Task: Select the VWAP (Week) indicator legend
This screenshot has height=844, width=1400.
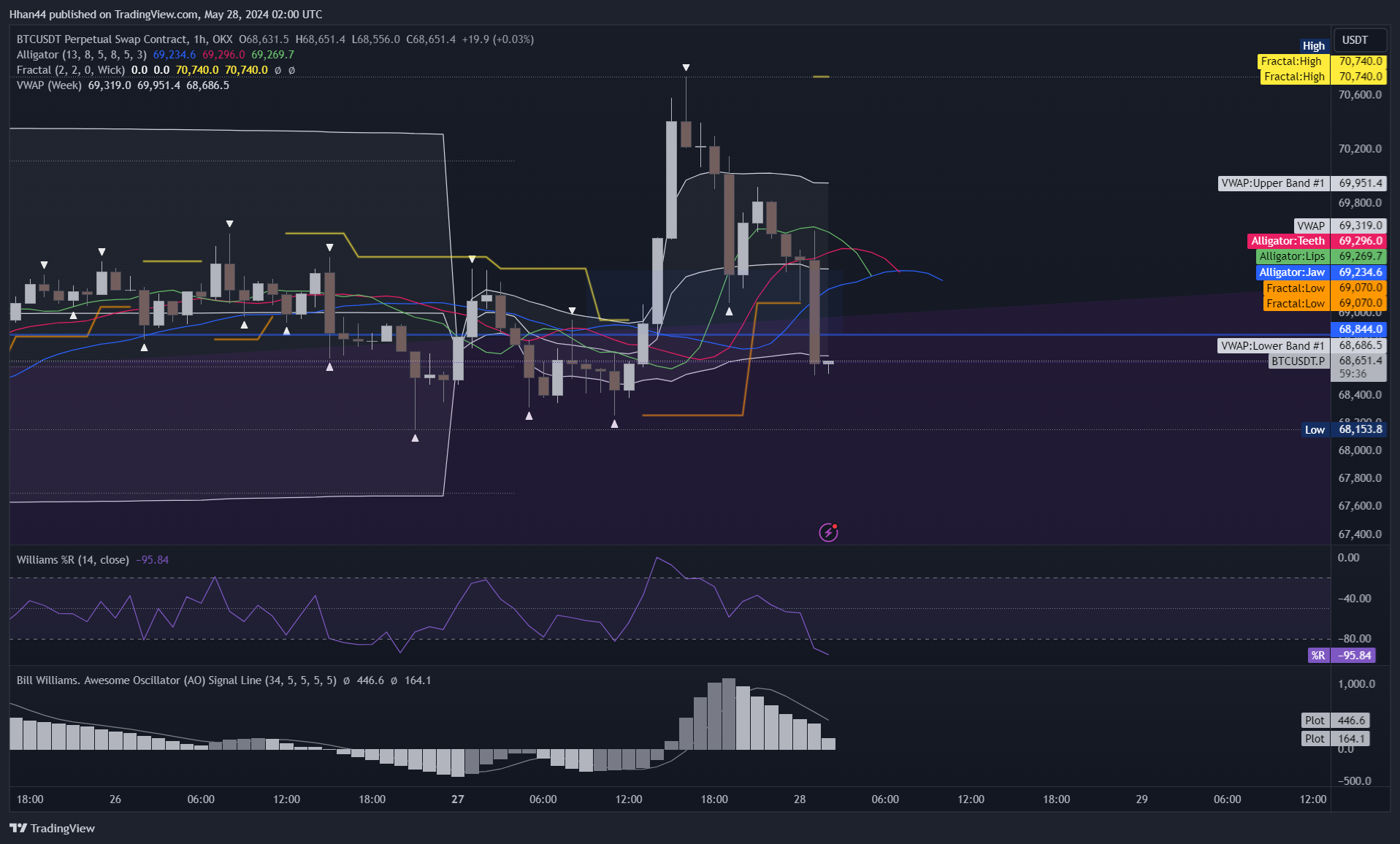Action: pyautogui.click(x=49, y=85)
